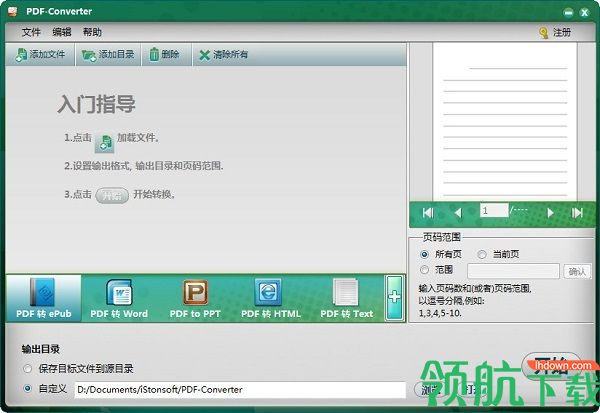Select the 当前页 radio button

tap(482, 254)
